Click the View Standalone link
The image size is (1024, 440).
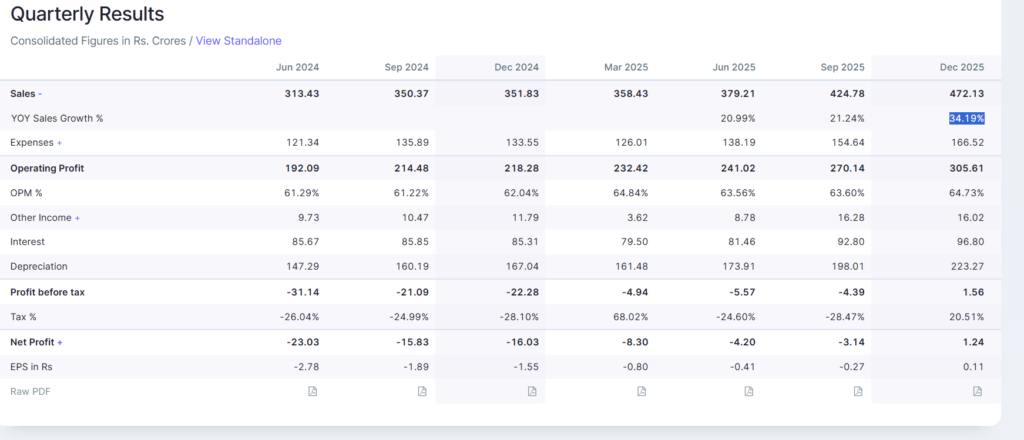click(x=238, y=41)
